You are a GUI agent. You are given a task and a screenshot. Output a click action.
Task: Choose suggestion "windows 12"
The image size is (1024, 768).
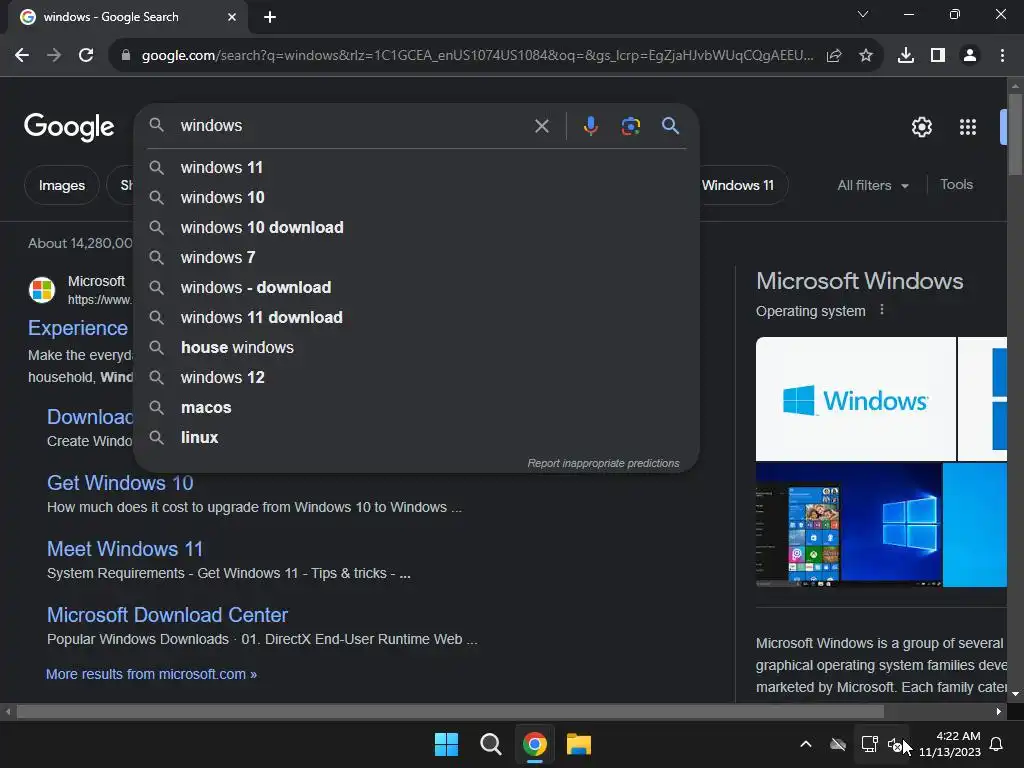tap(417, 378)
